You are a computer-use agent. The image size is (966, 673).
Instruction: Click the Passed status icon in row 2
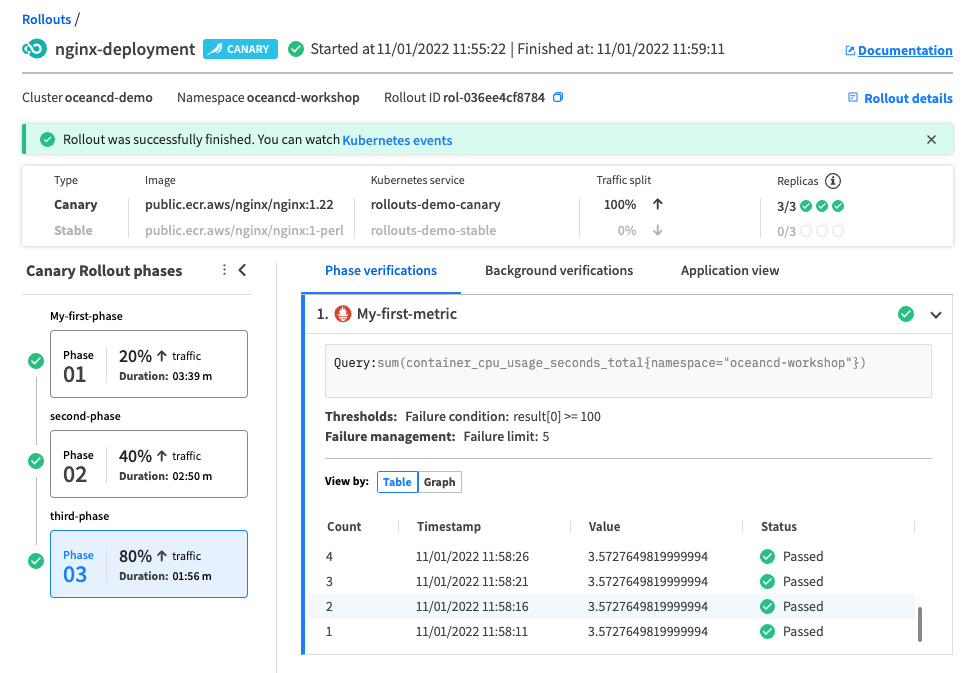[x=768, y=606]
